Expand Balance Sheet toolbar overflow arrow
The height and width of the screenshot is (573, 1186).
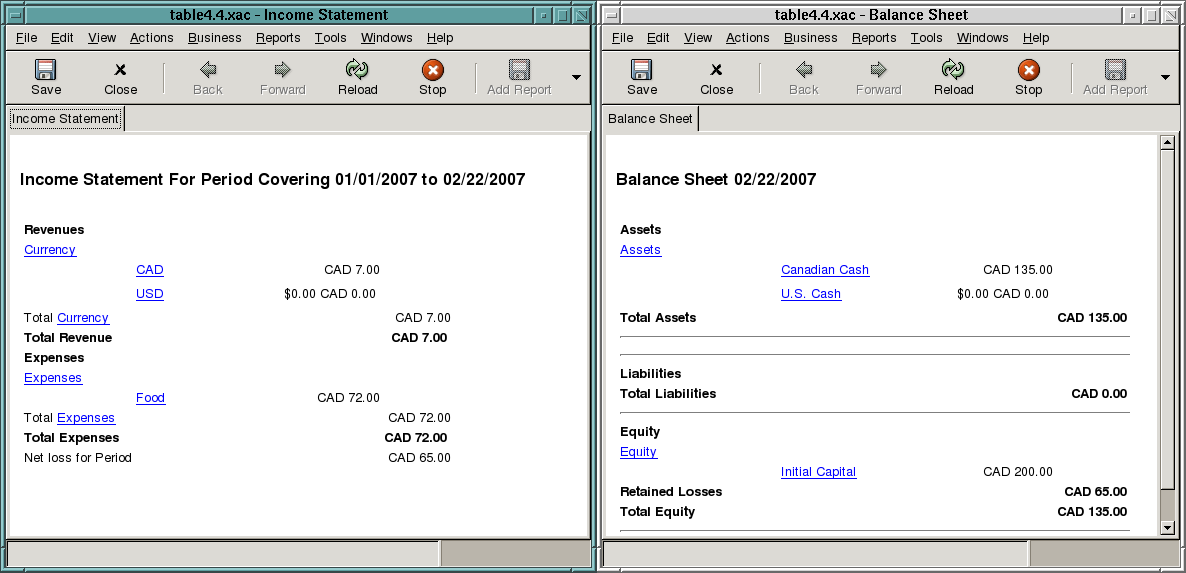pos(1165,77)
